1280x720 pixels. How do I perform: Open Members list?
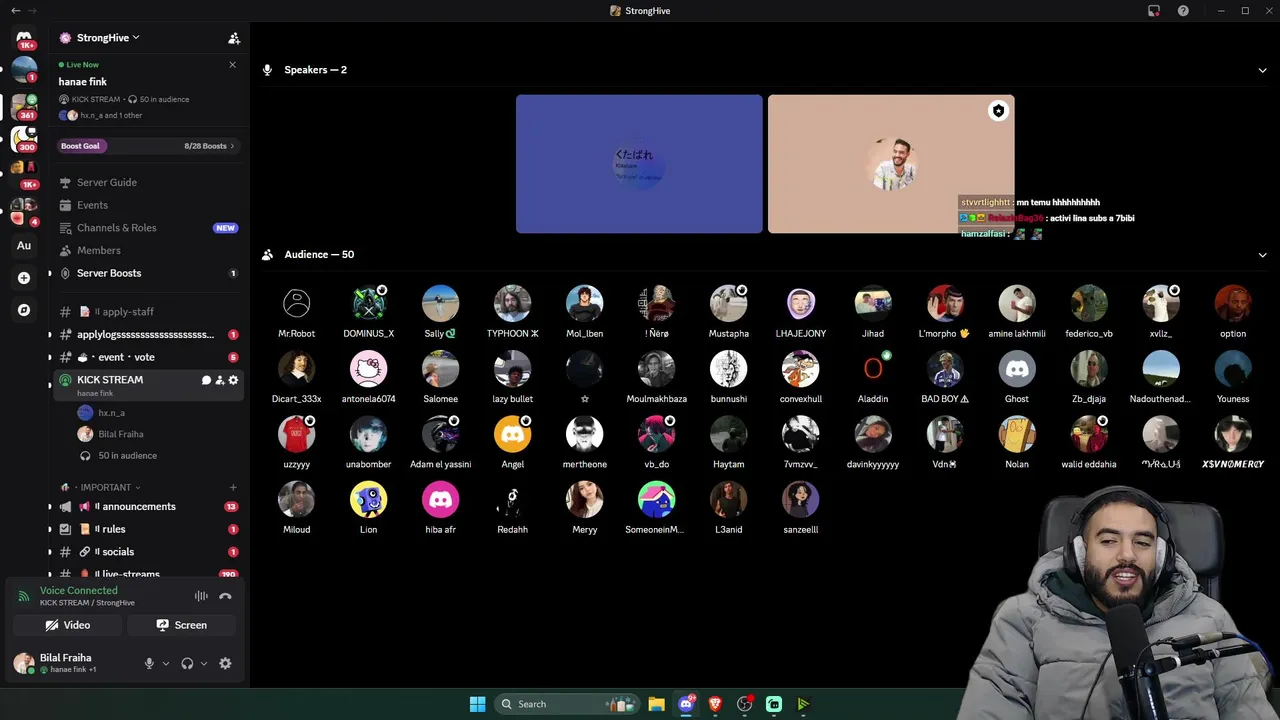tap(147, 251)
